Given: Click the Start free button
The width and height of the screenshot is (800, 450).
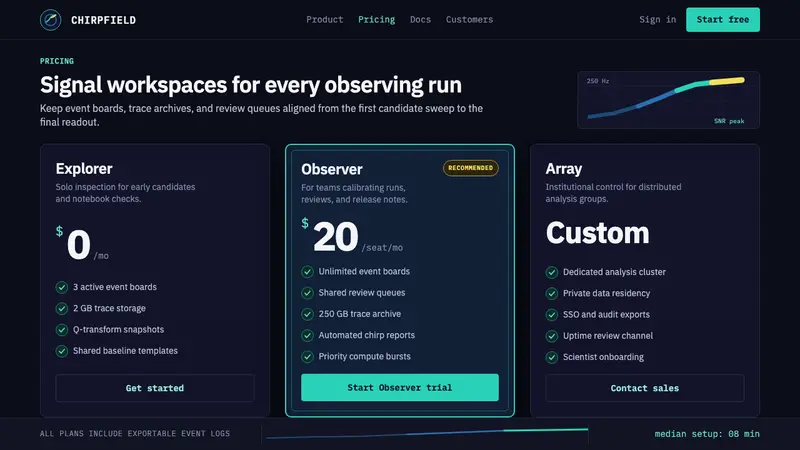Looking at the screenshot, I should pos(722,19).
